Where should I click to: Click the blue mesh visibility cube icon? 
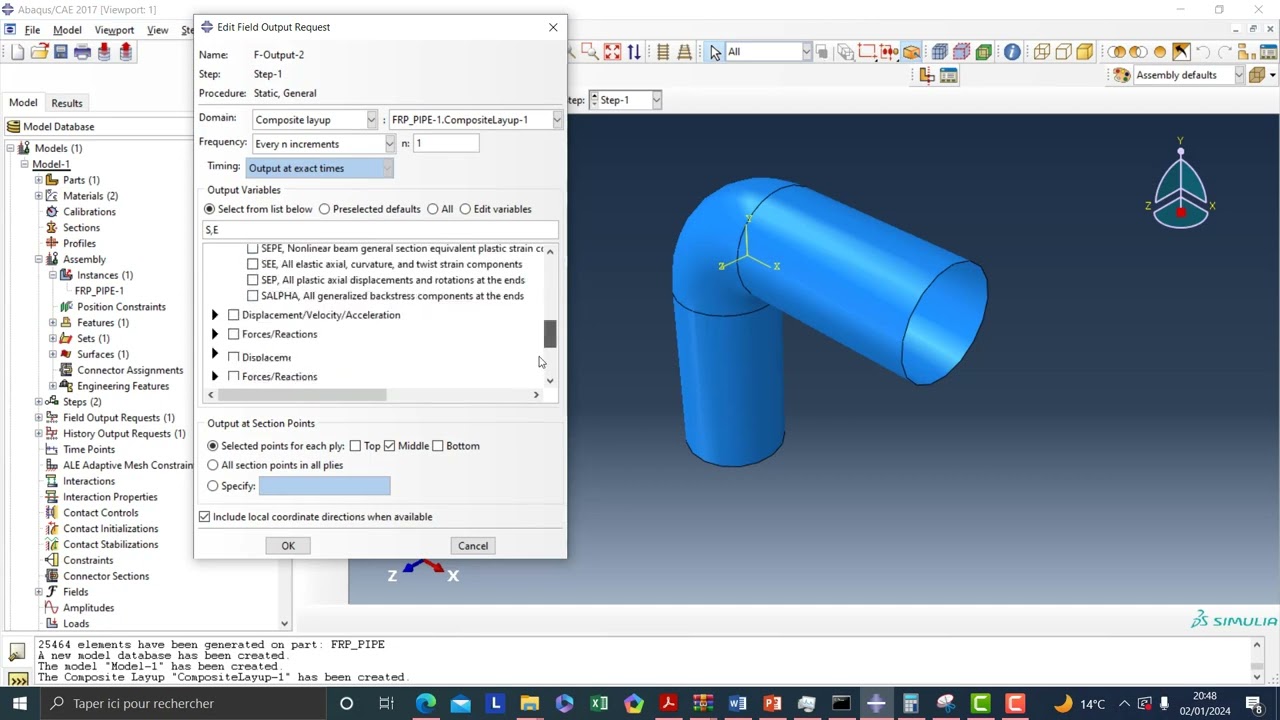coord(940,52)
